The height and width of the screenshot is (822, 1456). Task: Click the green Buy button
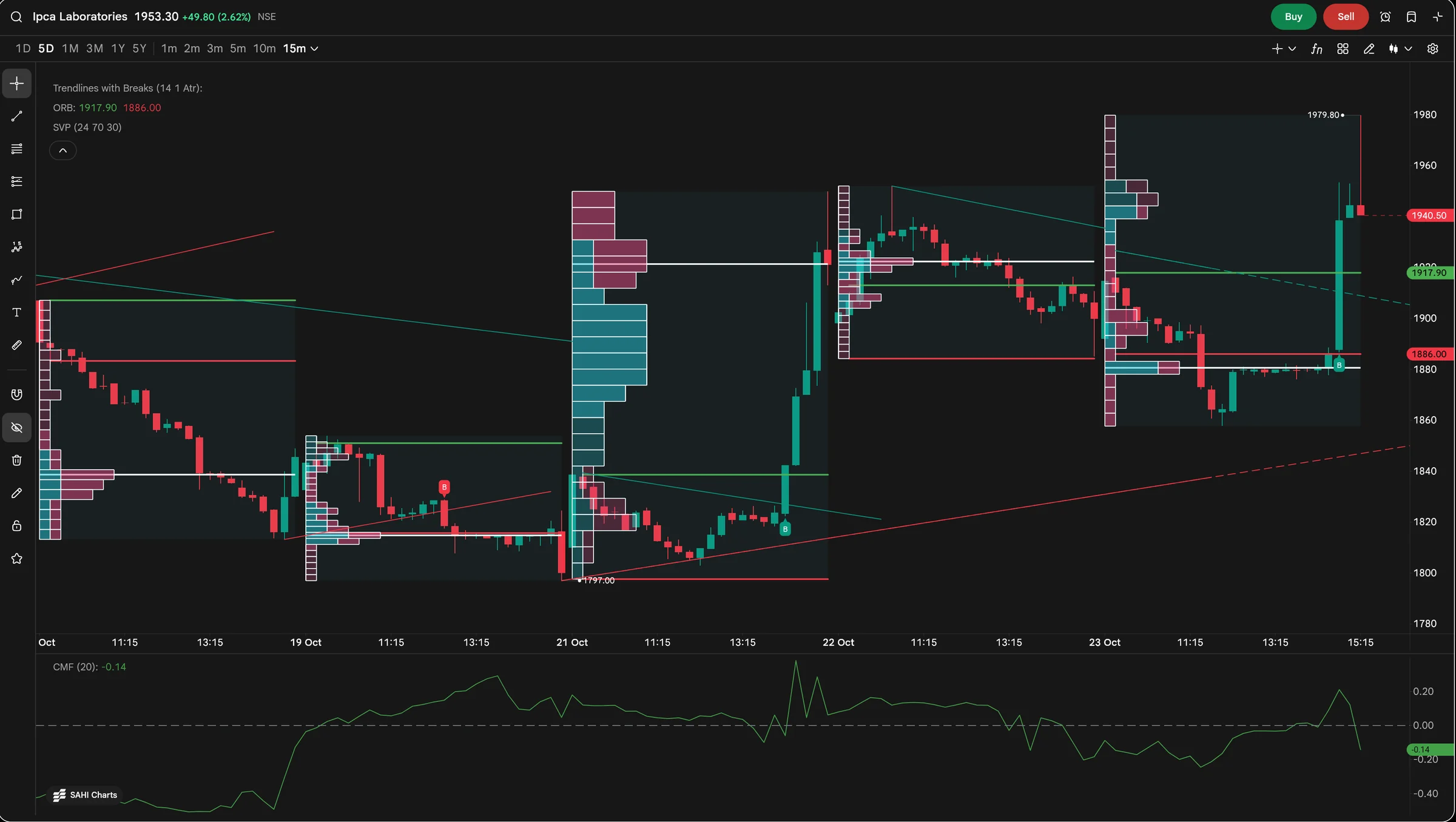pos(1293,17)
